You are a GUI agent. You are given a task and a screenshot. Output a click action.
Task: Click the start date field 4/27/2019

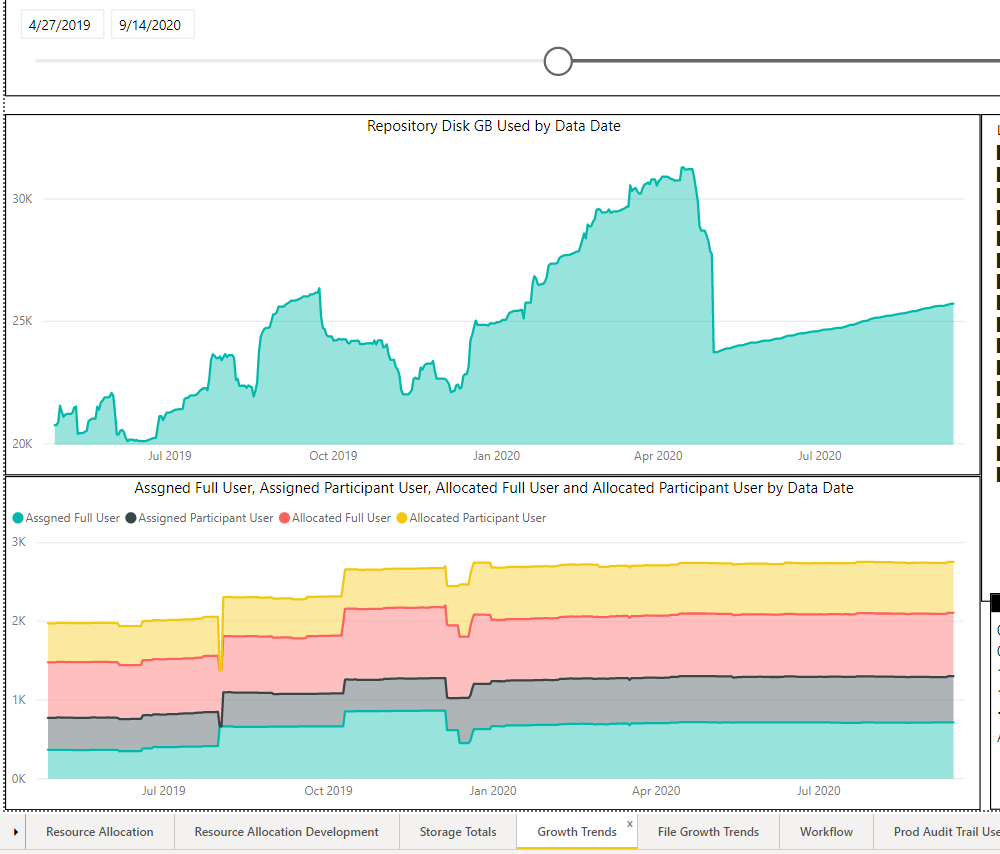(62, 25)
